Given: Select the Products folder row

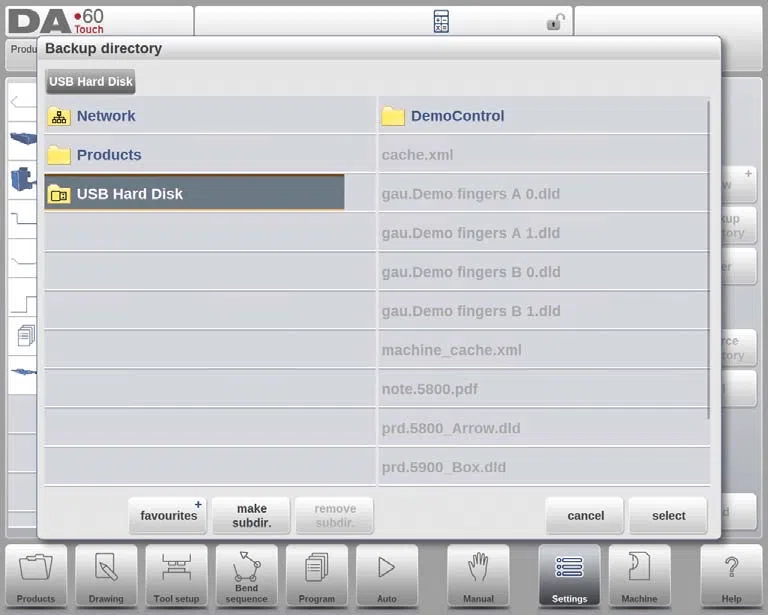Looking at the screenshot, I should tap(210, 154).
